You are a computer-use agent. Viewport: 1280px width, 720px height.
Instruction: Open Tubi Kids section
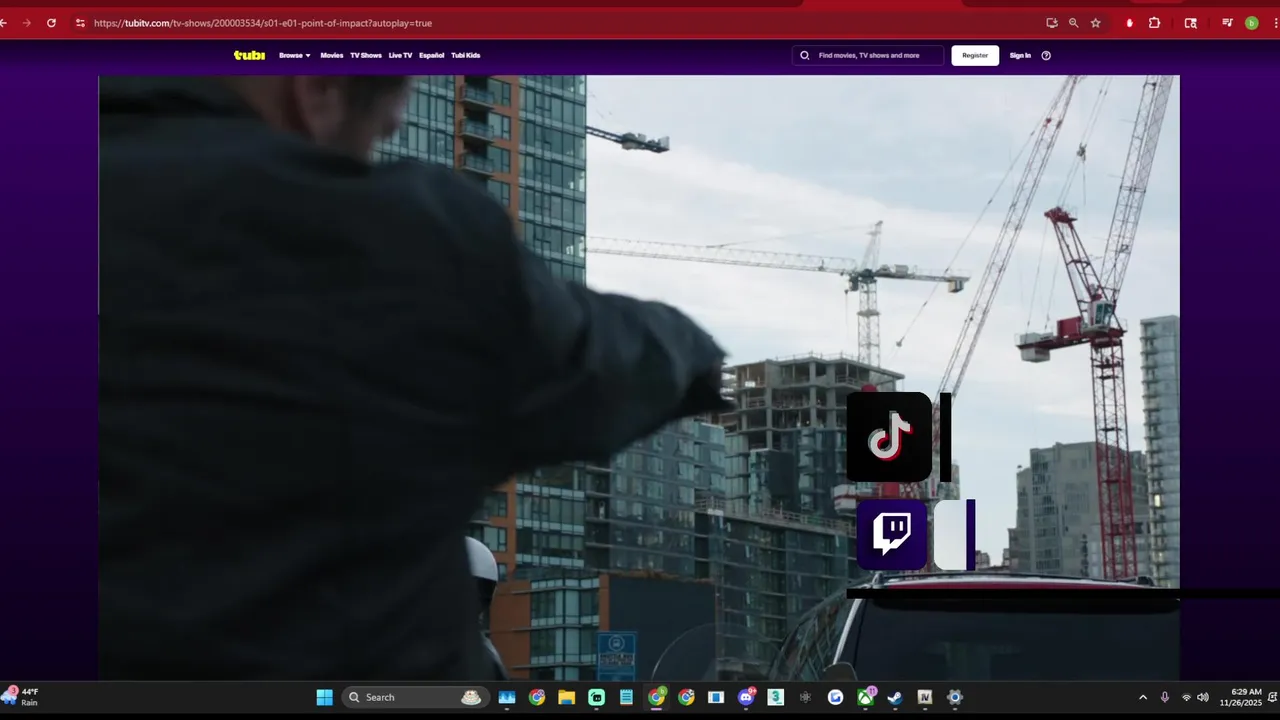pyautogui.click(x=466, y=55)
